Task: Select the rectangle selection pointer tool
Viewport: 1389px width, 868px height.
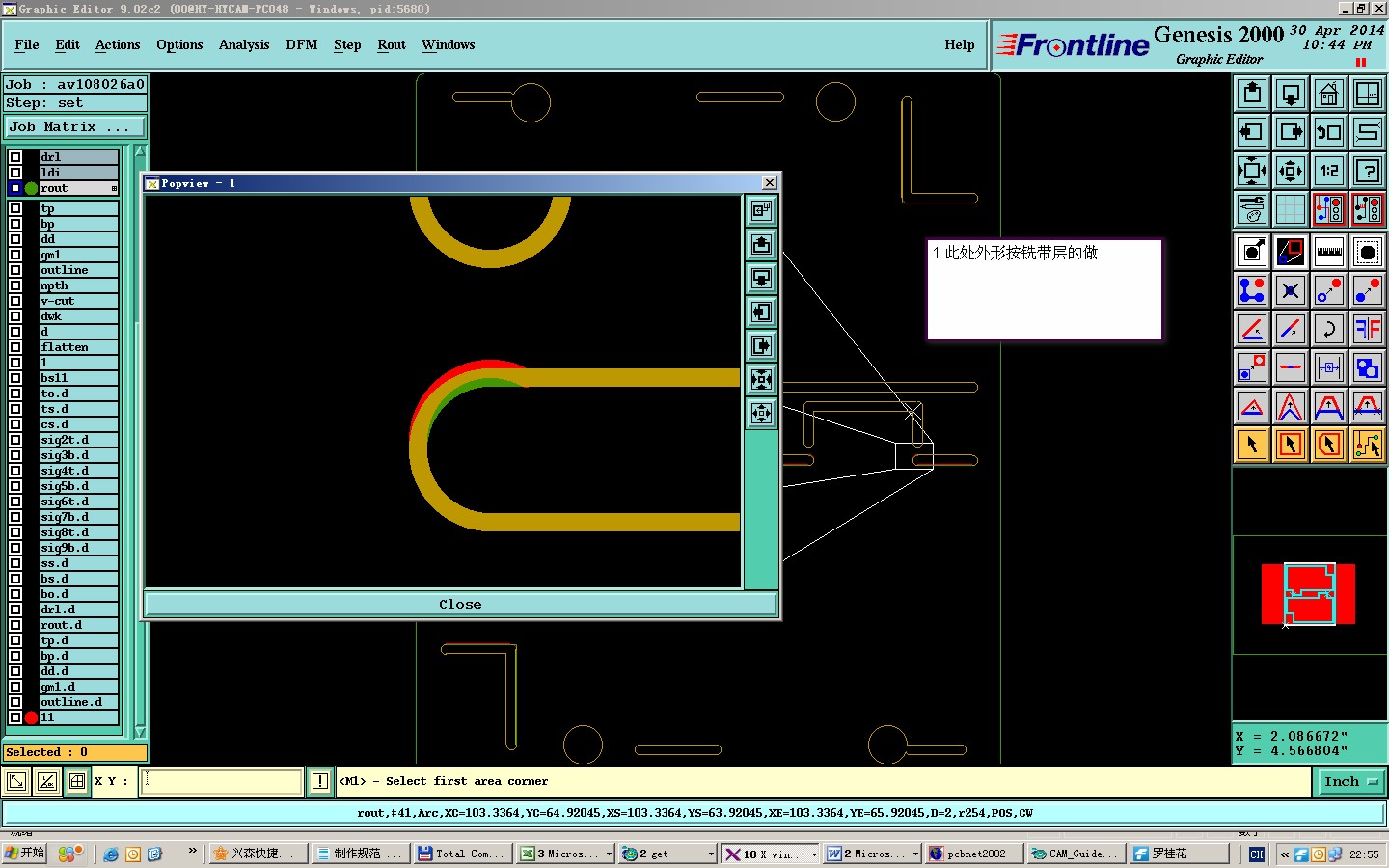Action: tap(1291, 445)
